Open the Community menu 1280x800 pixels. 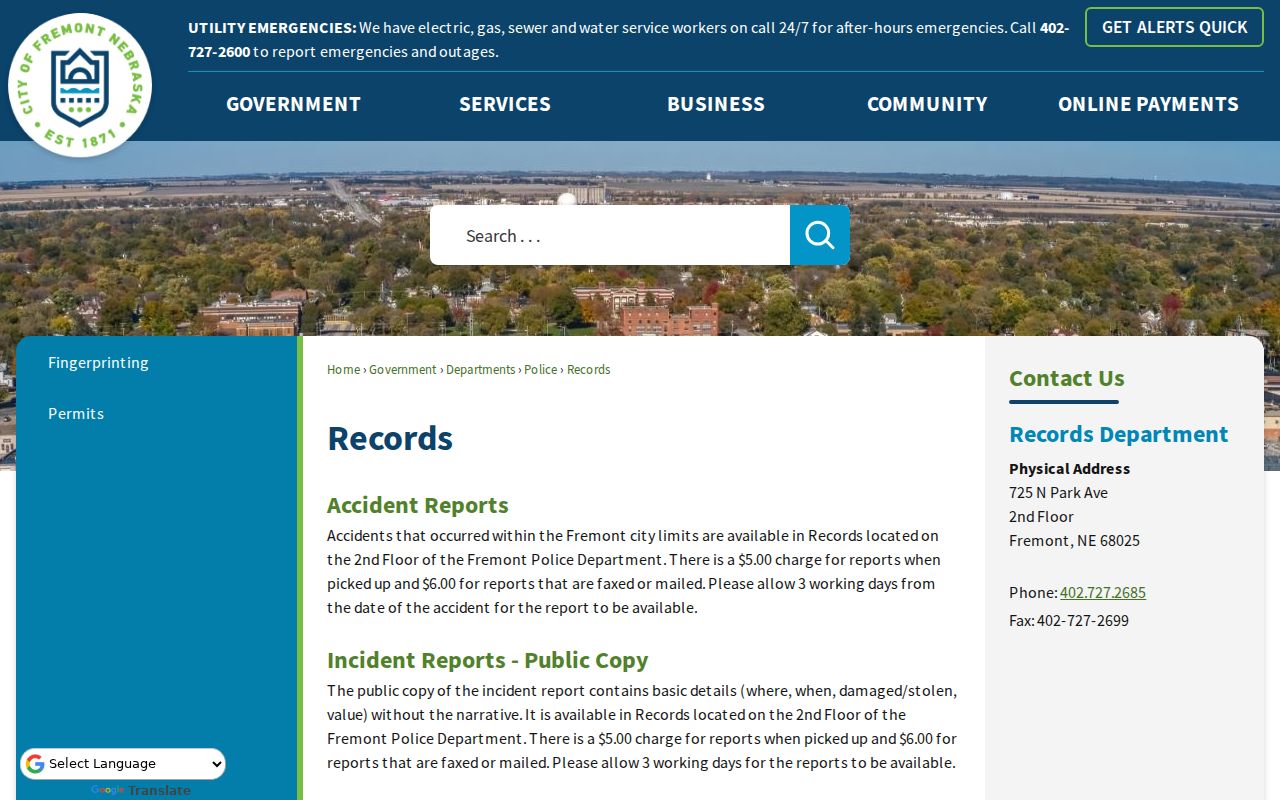927,104
